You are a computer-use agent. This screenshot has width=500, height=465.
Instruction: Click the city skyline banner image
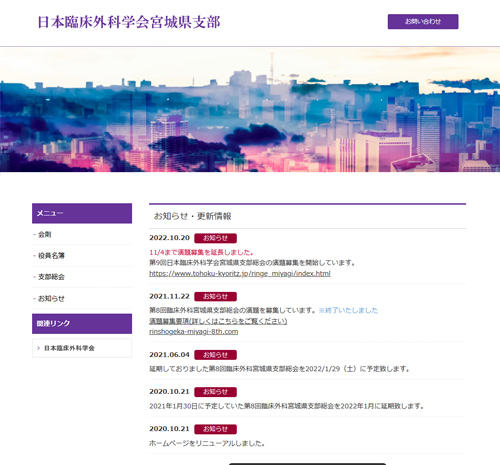[250, 109]
